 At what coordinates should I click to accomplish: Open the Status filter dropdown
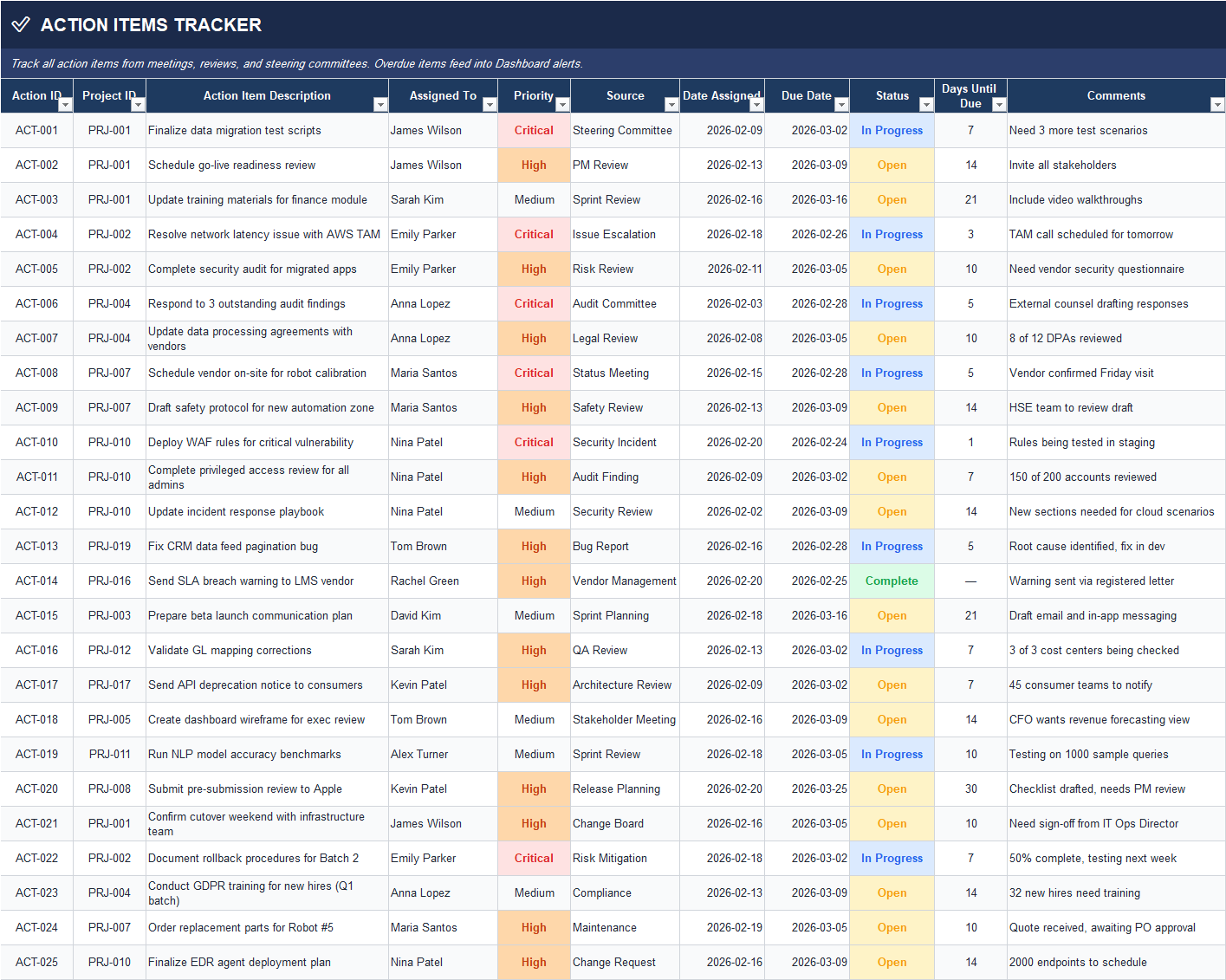pos(926,105)
